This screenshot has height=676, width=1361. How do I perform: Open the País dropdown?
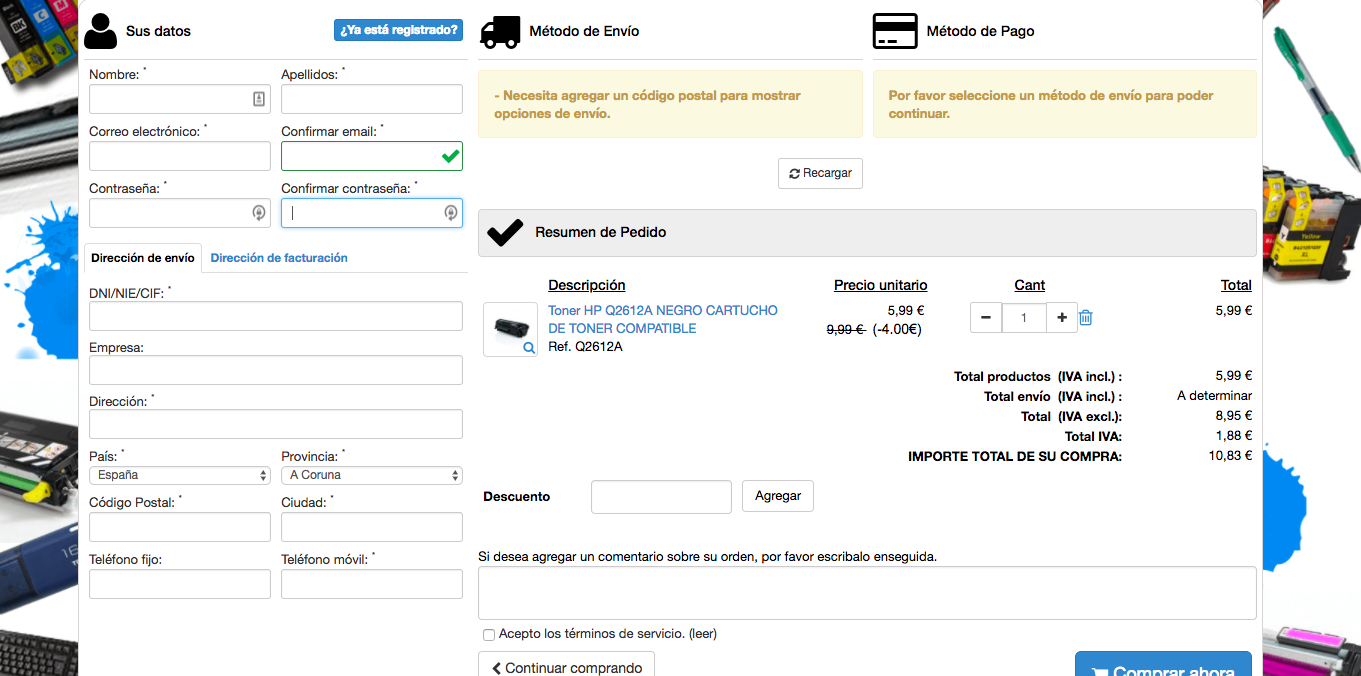179,476
